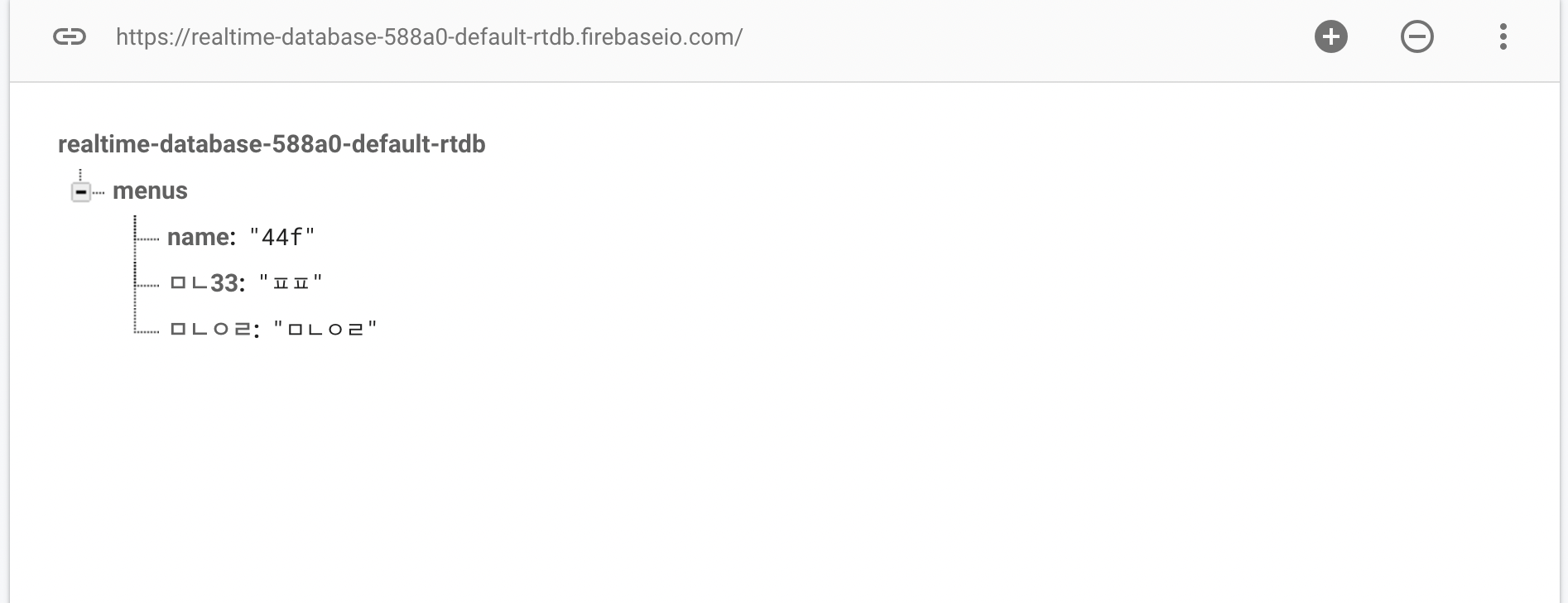The height and width of the screenshot is (603, 1568).
Task: Click the plus circle icon to expand all
Action: coord(1330,36)
